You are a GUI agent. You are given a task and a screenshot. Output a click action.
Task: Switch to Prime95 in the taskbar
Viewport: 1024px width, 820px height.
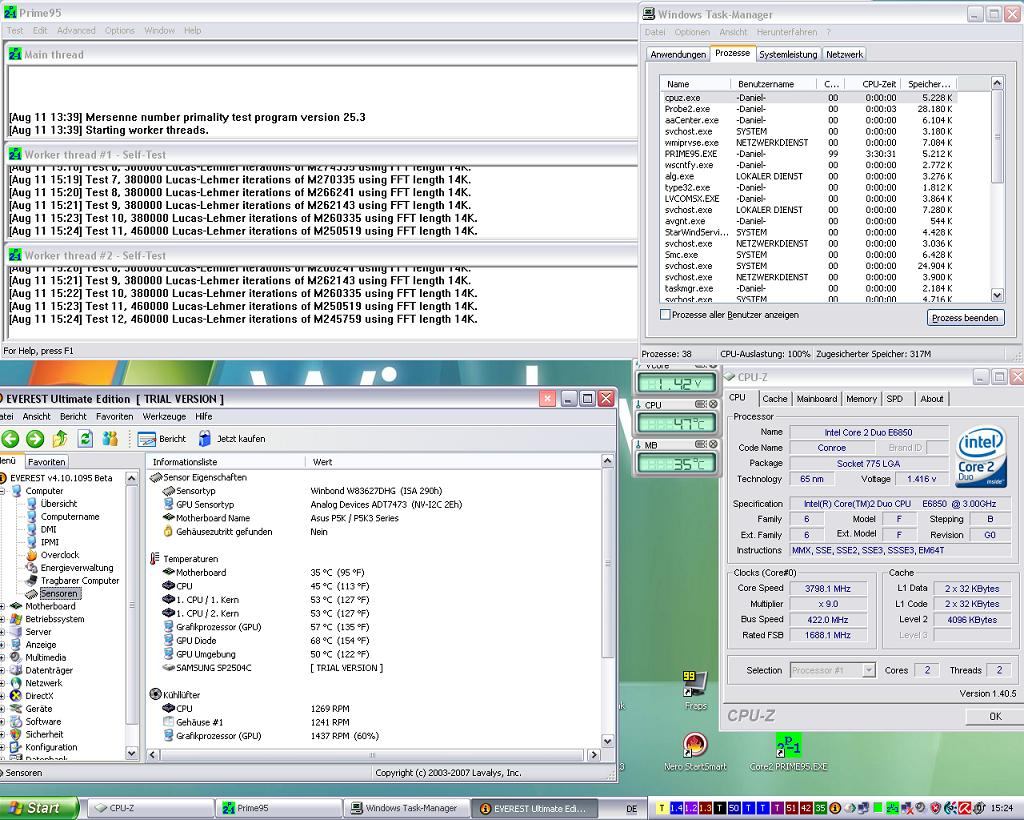[279, 808]
